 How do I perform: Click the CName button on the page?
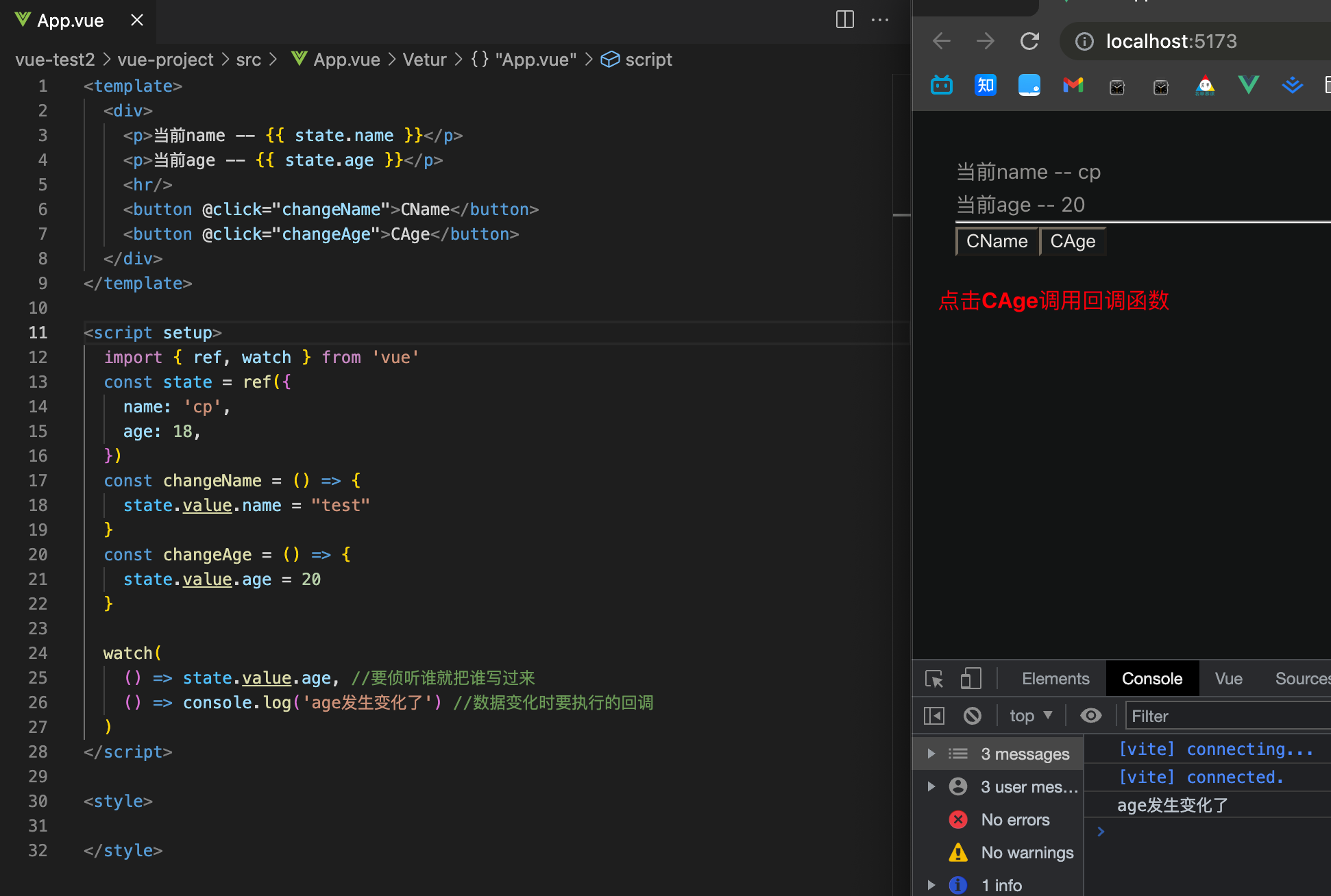[x=997, y=241]
